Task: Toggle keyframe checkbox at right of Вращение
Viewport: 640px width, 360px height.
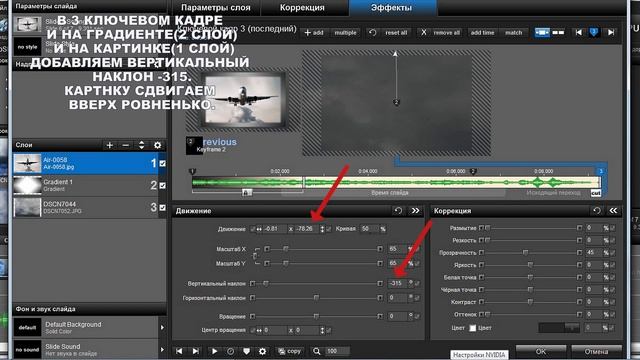Action: tap(417, 316)
